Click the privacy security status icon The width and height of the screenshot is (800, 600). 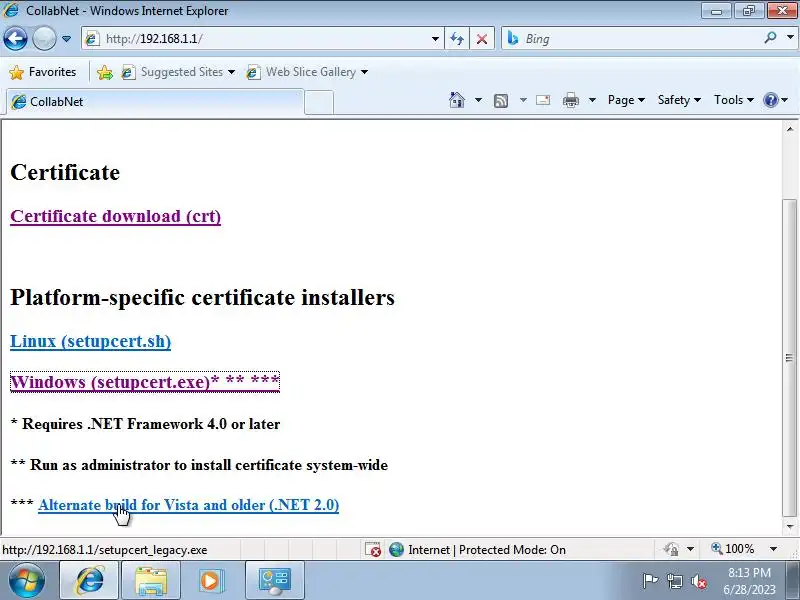pos(671,549)
